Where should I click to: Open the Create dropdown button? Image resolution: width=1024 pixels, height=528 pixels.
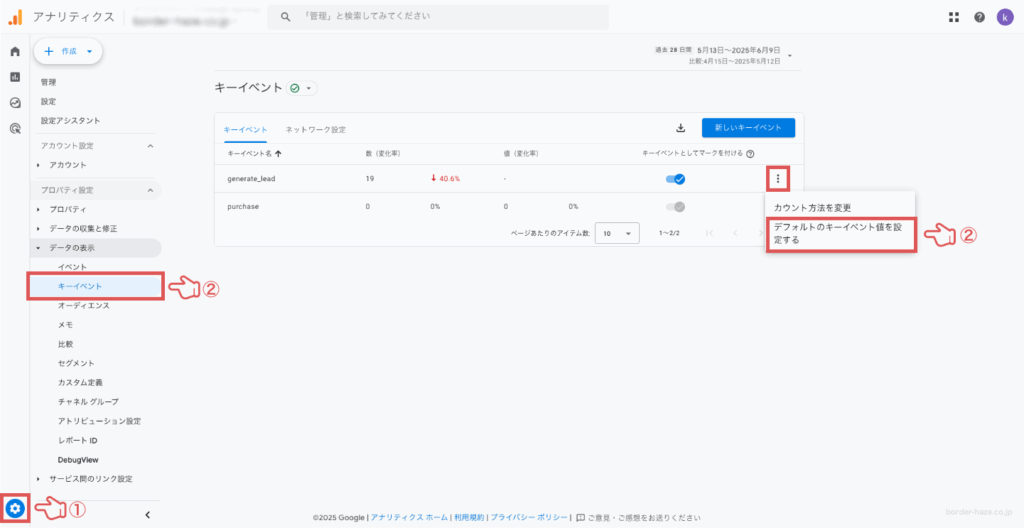click(69, 51)
